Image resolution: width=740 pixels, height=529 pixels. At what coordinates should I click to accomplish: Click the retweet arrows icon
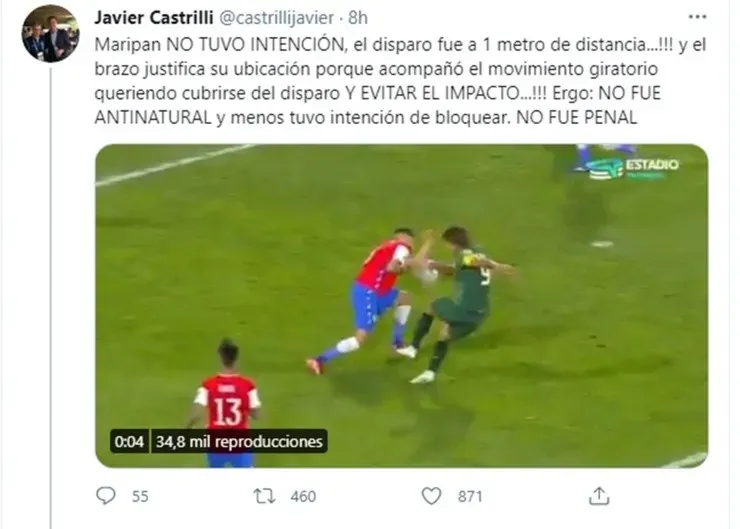point(264,496)
